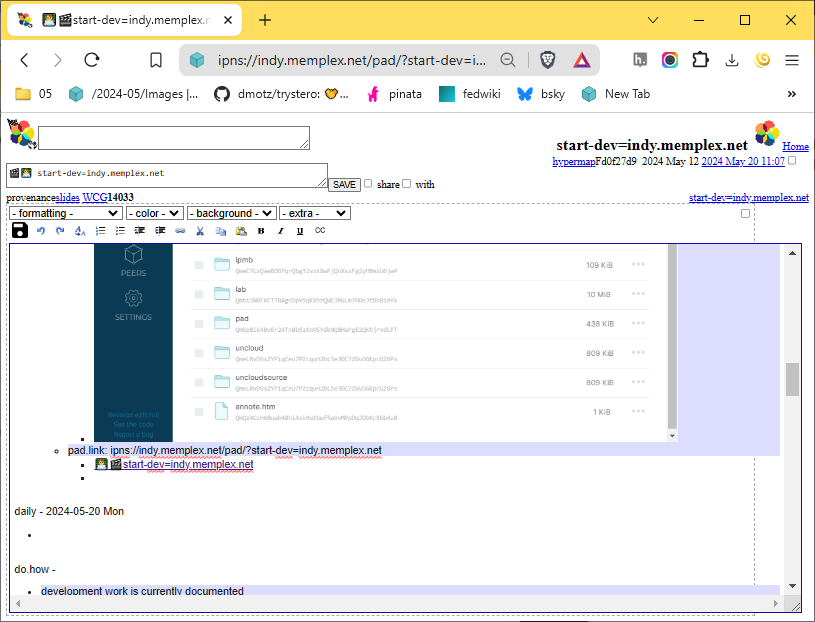Click the zoom-out magnifier in address bar
Image resolution: width=815 pixels, height=622 pixels.
[508, 60]
